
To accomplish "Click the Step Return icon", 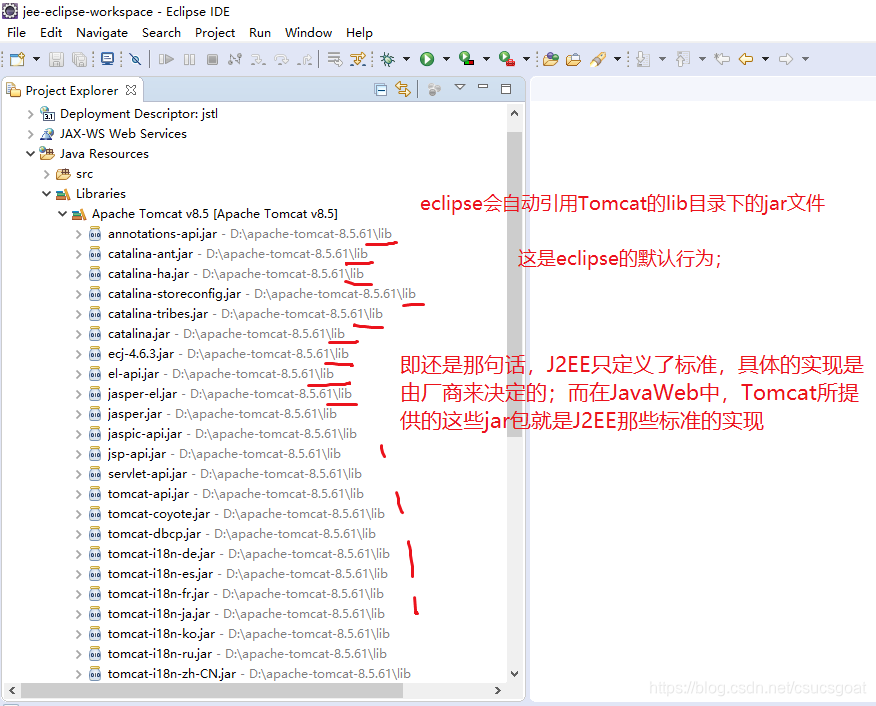I will pyautogui.click(x=304, y=59).
